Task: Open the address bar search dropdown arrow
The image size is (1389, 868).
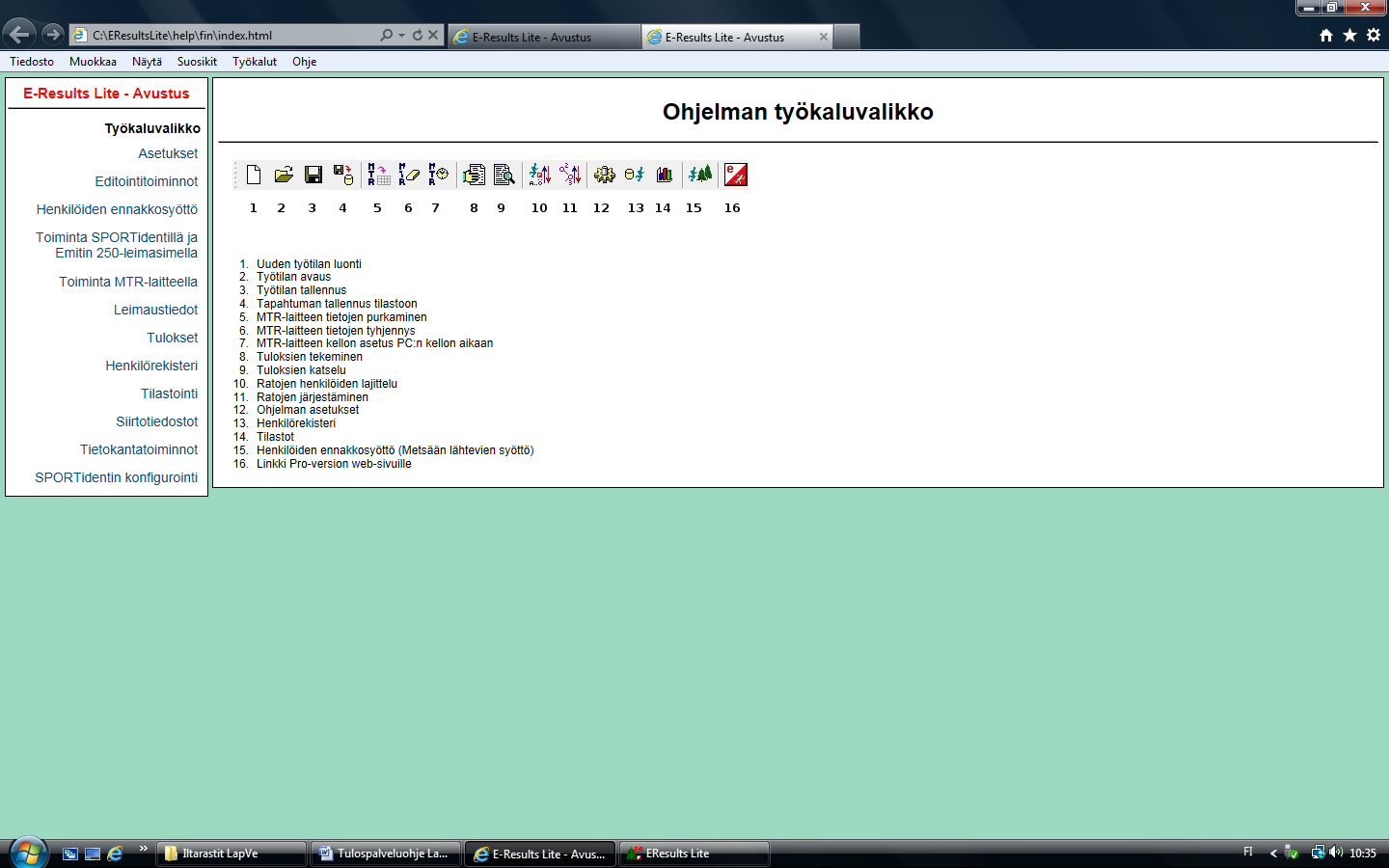Action: (x=401, y=35)
